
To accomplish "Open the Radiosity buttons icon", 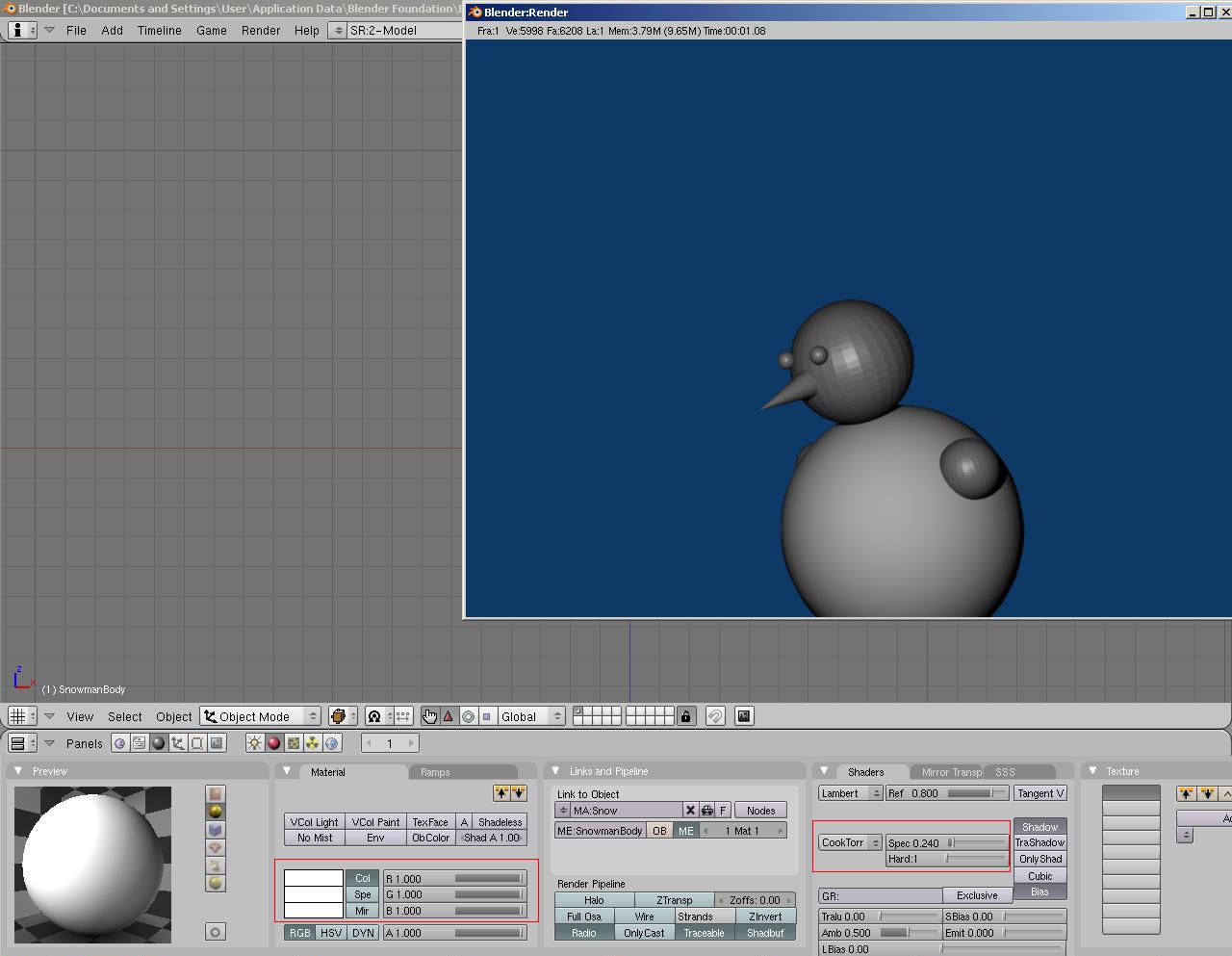I will [x=311, y=742].
